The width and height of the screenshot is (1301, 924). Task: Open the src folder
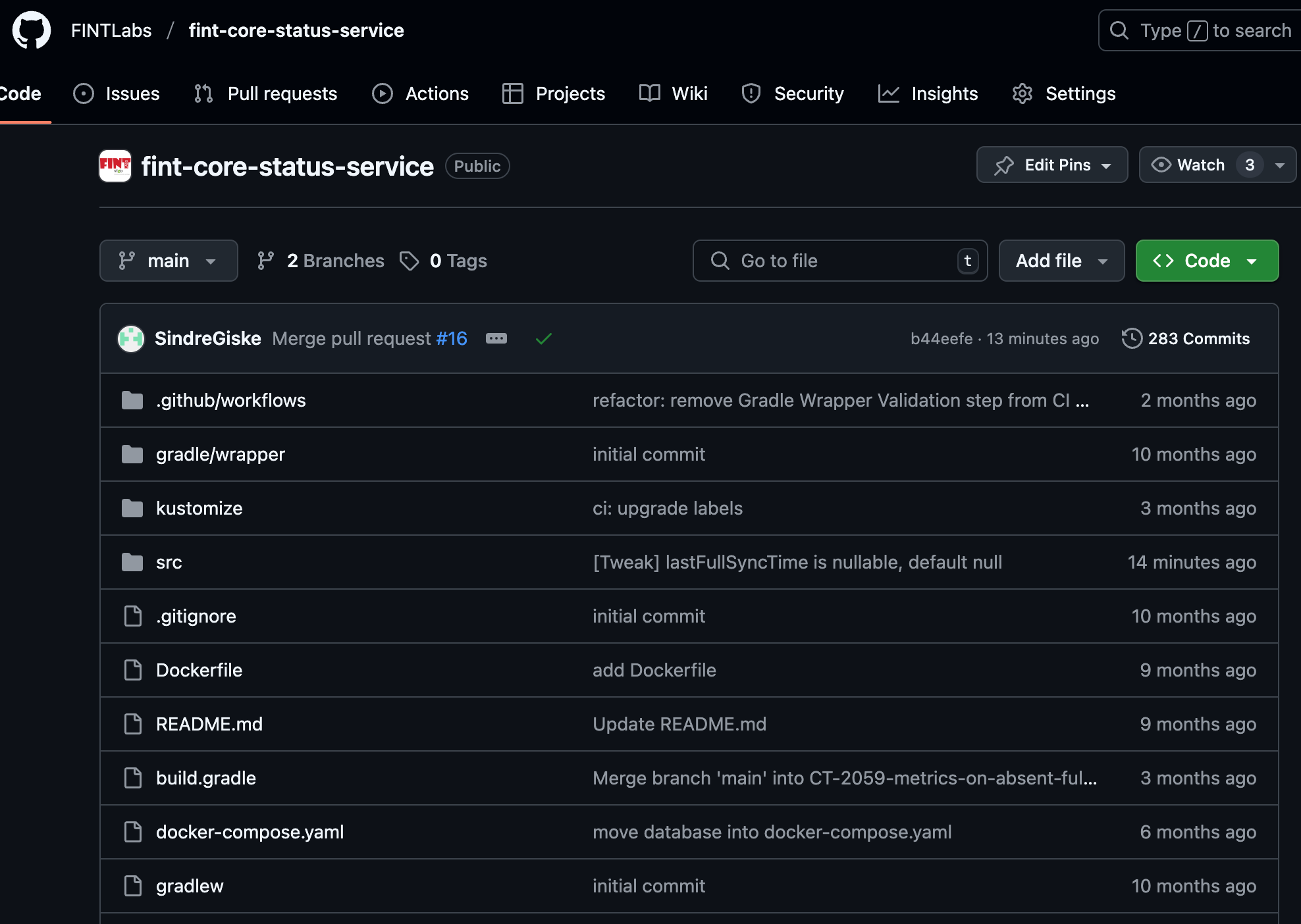click(x=169, y=562)
